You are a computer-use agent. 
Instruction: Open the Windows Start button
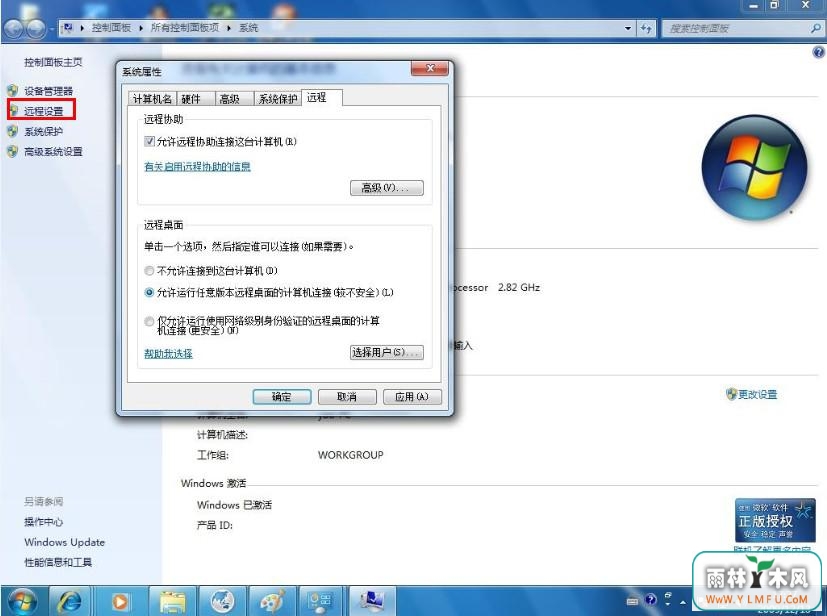coord(23,601)
